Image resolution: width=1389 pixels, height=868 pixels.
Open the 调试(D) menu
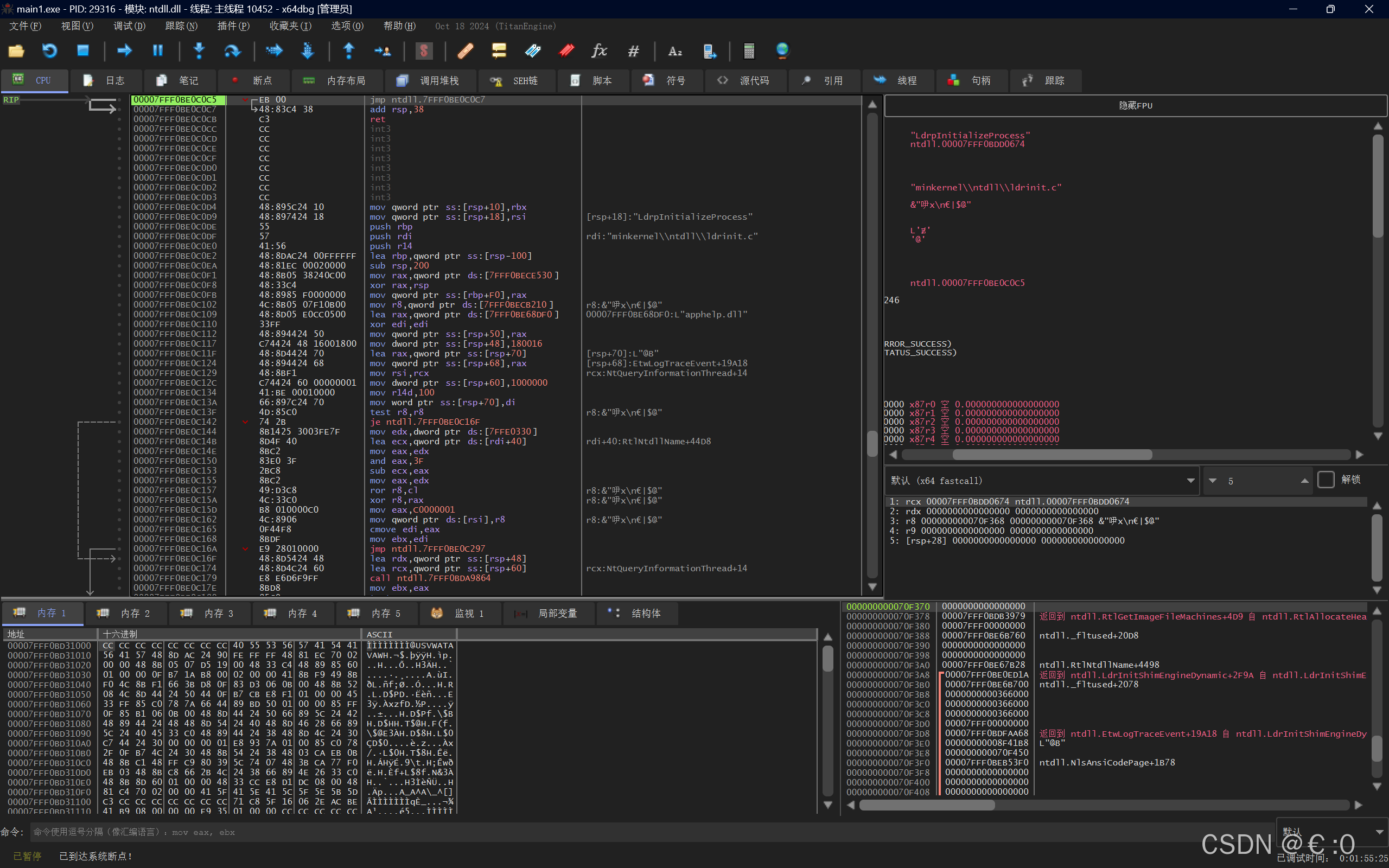pyautogui.click(x=129, y=27)
